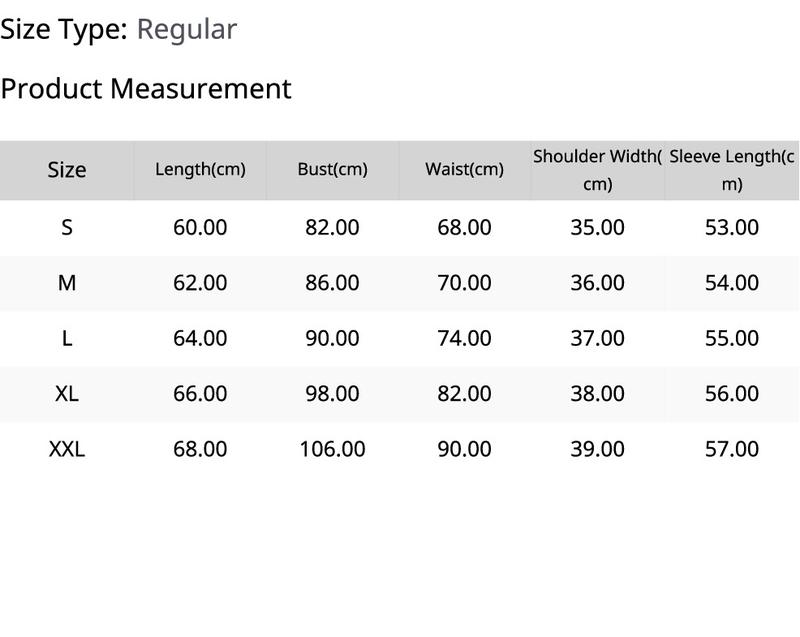Click the Regular size type text
The height and width of the screenshot is (637, 800).
(x=187, y=30)
